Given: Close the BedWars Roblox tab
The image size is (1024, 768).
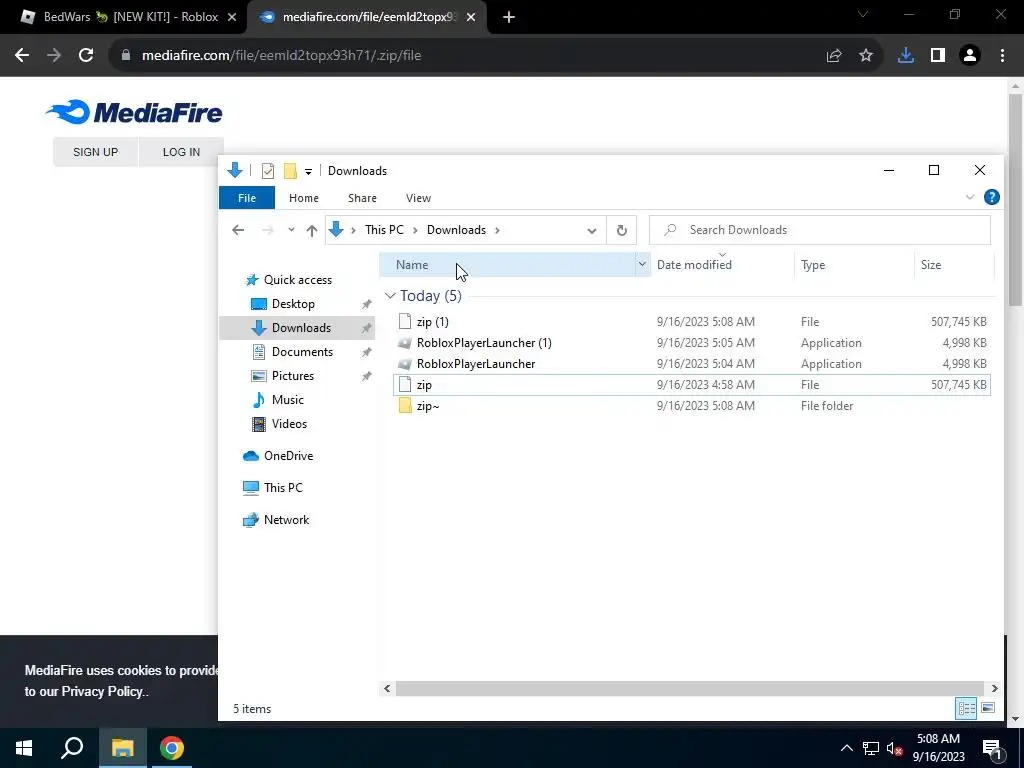Looking at the screenshot, I should click(232, 18).
